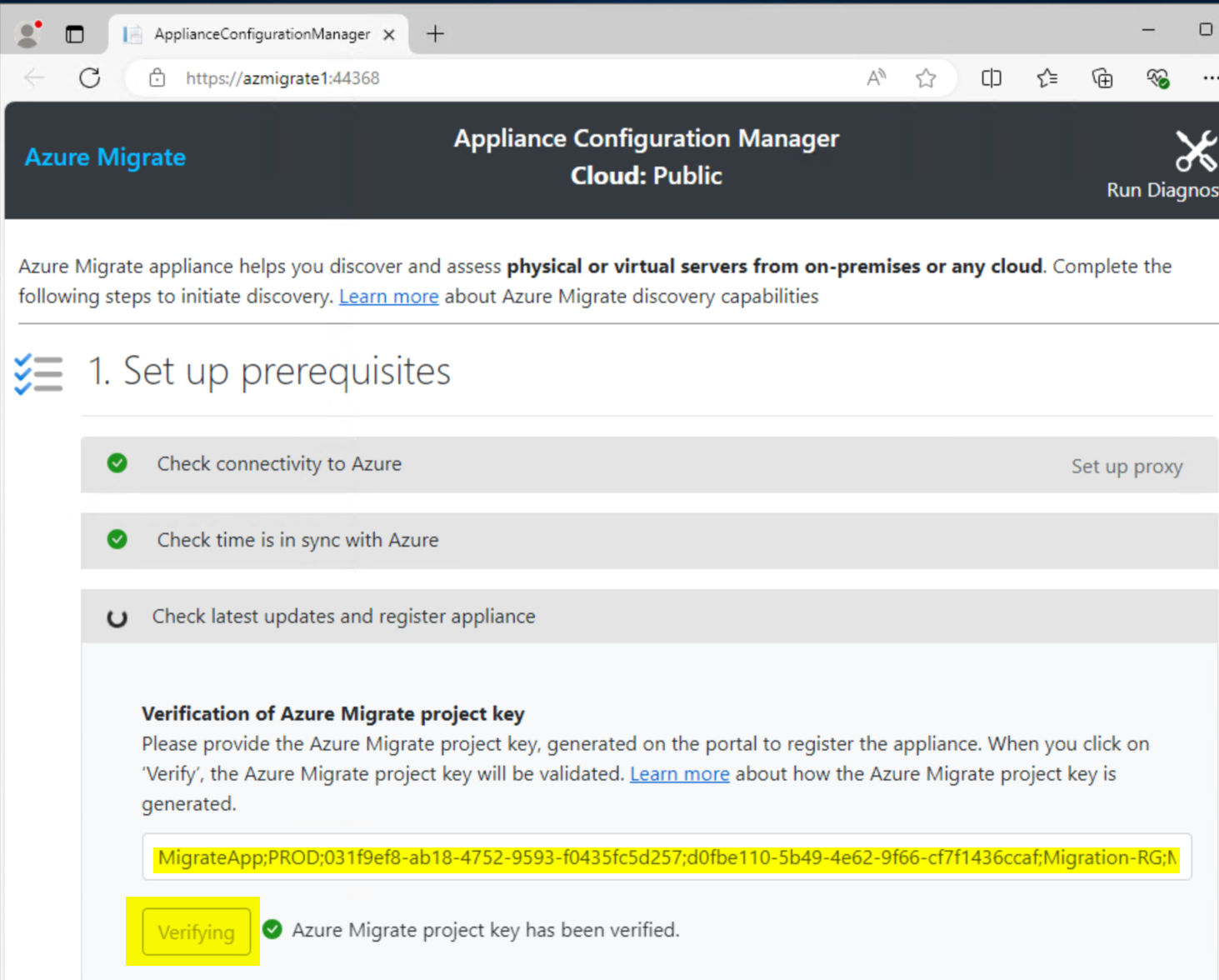Add this page to favorites
The image size is (1219, 980).
click(926, 78)
